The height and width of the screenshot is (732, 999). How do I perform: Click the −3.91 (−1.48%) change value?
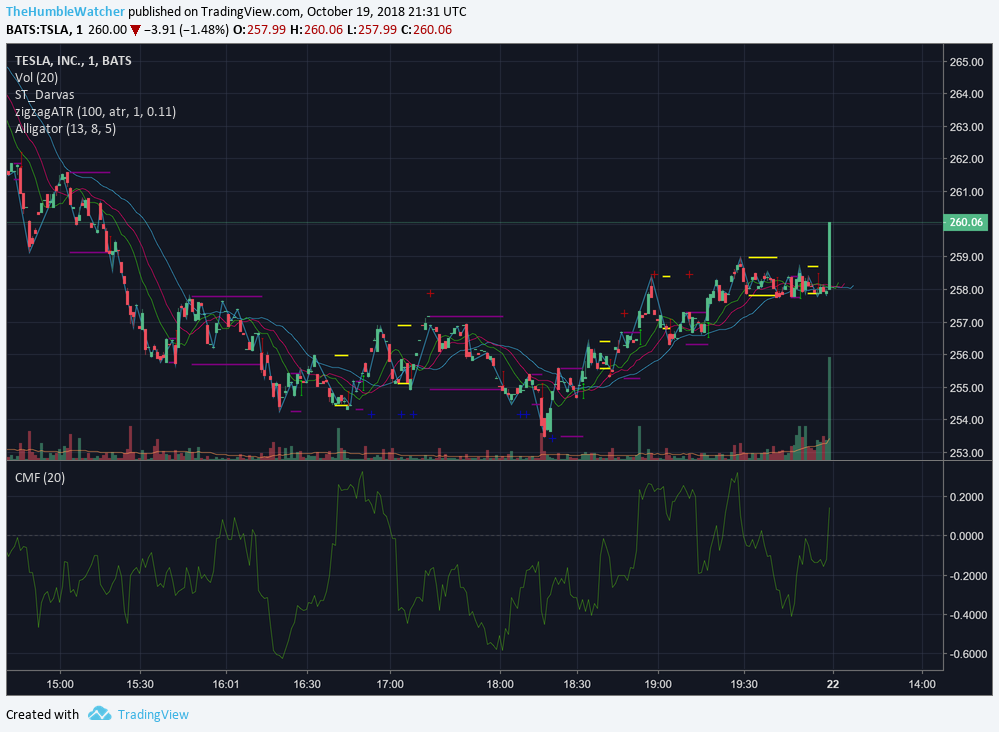(187, 30)
